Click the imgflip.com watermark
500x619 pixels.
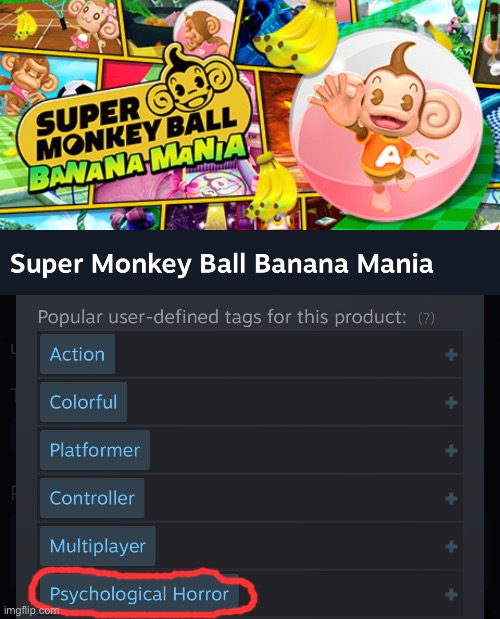31,610
